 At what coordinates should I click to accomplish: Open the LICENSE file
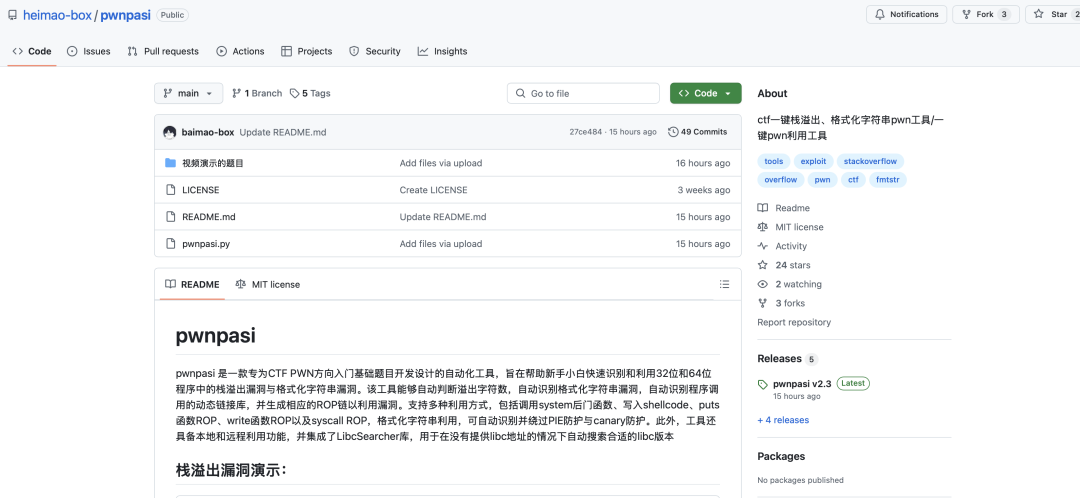[x=200, y=190]
